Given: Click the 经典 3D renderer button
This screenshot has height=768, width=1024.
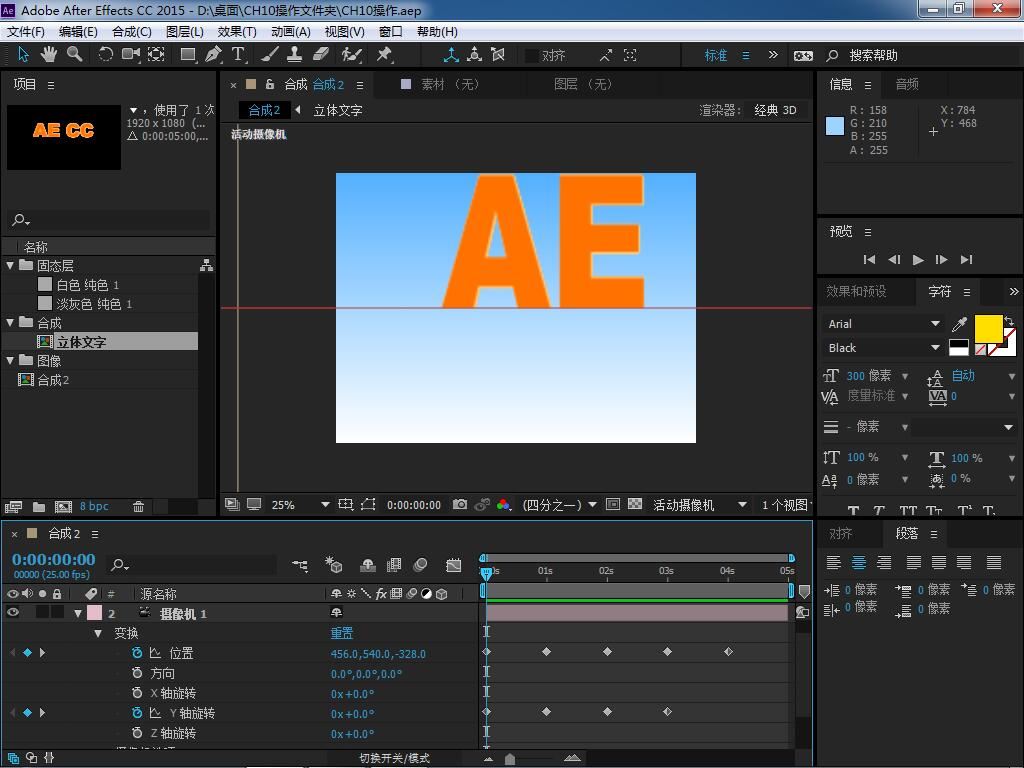Looking at the screenshot, I should tap(775, 110).
